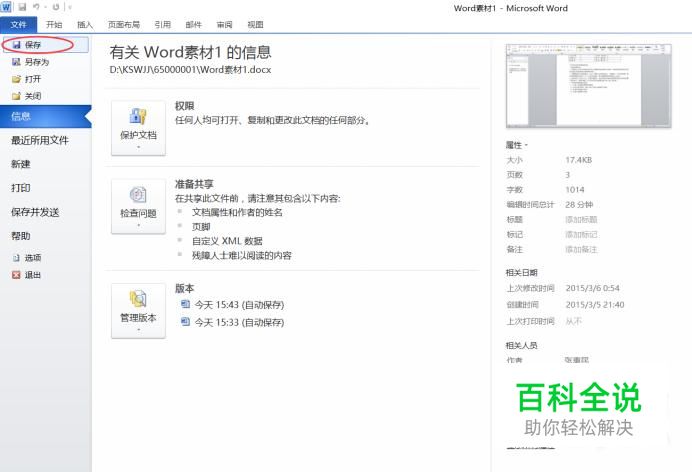Click the 管理版本 button

pos(138,311)
